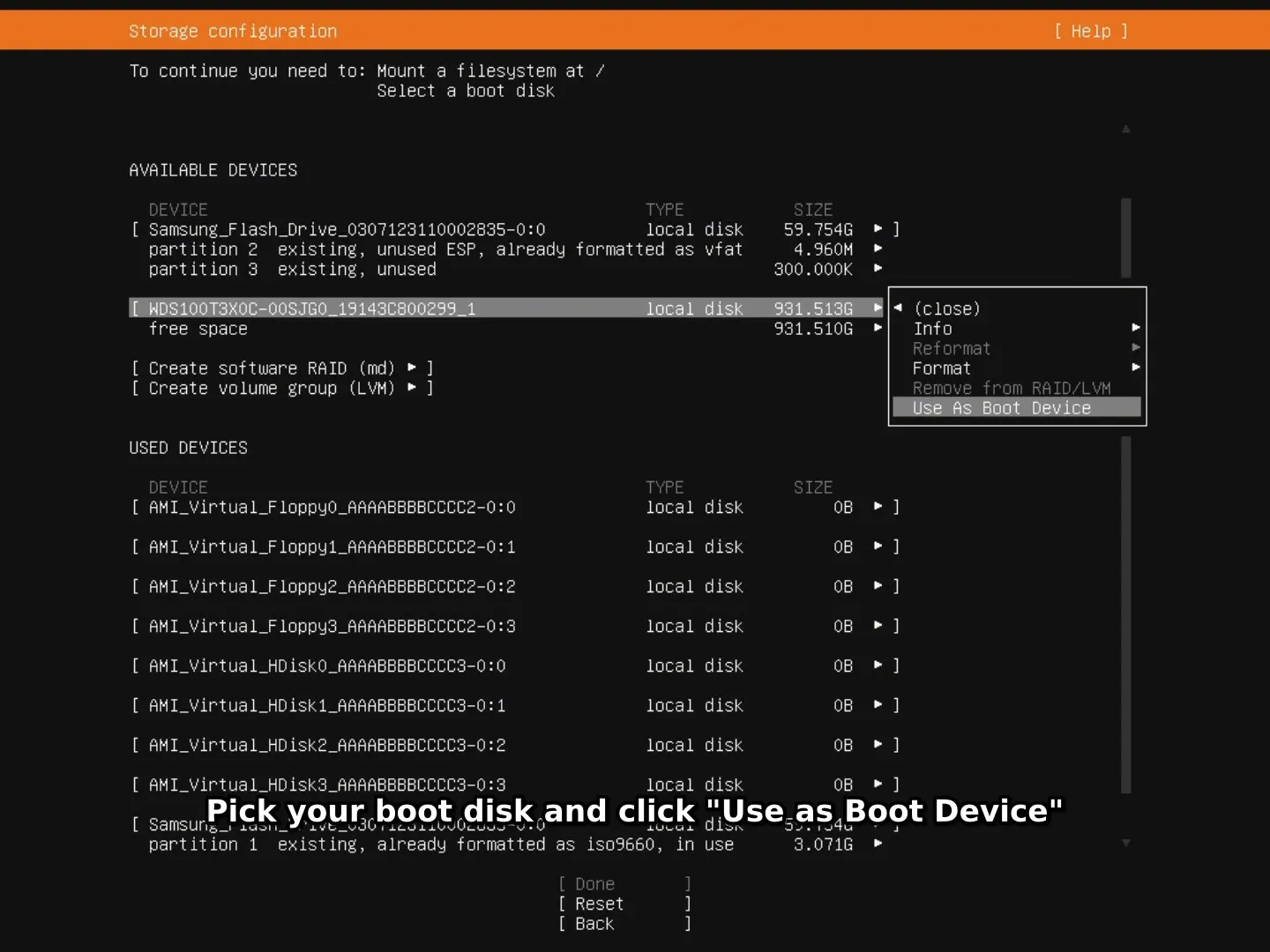Select AMI_Virtual_HDisk2_AAAABBBBCCCC3-0:2 row

tap(515, 746)
